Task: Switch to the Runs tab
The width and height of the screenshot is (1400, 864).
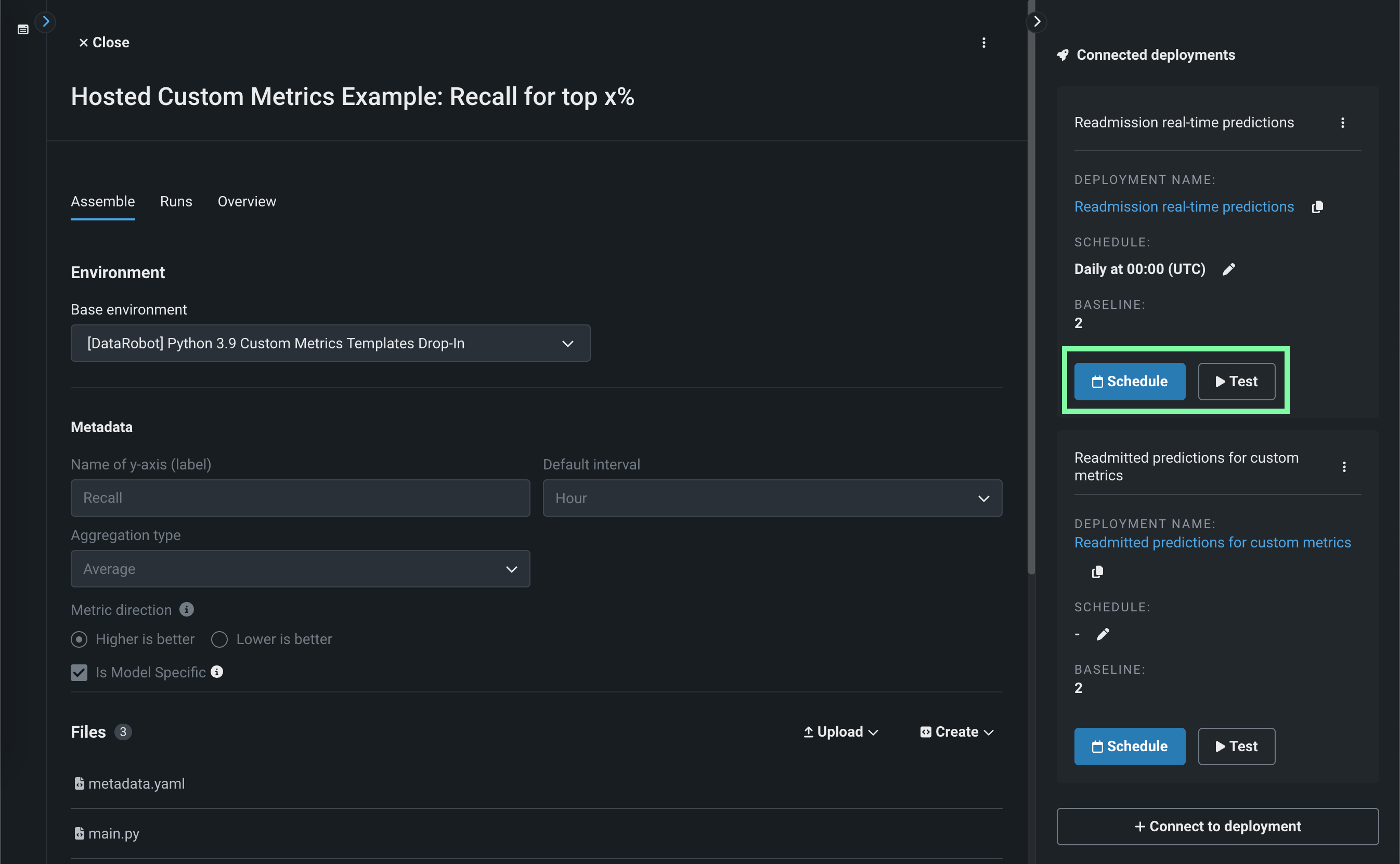Action: point(176,202)
